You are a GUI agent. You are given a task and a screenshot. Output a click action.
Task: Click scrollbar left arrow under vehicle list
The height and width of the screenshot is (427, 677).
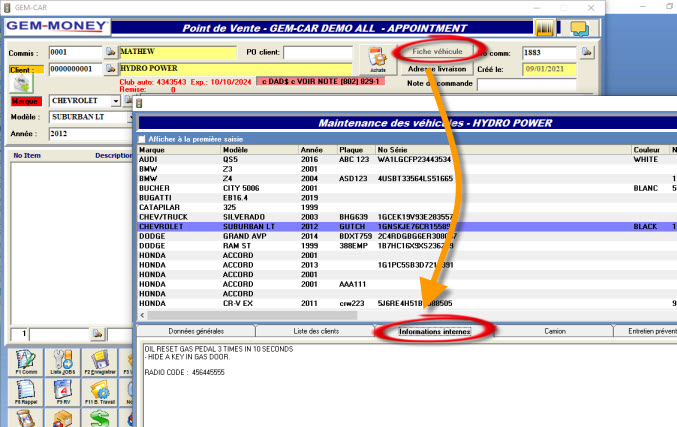(142, 315)
